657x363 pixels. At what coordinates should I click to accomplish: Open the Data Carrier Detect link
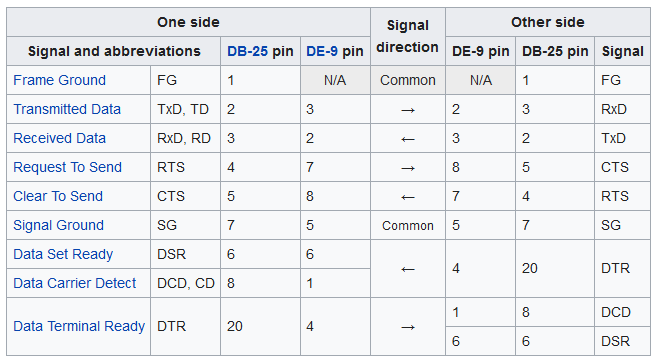click(75, 283)
